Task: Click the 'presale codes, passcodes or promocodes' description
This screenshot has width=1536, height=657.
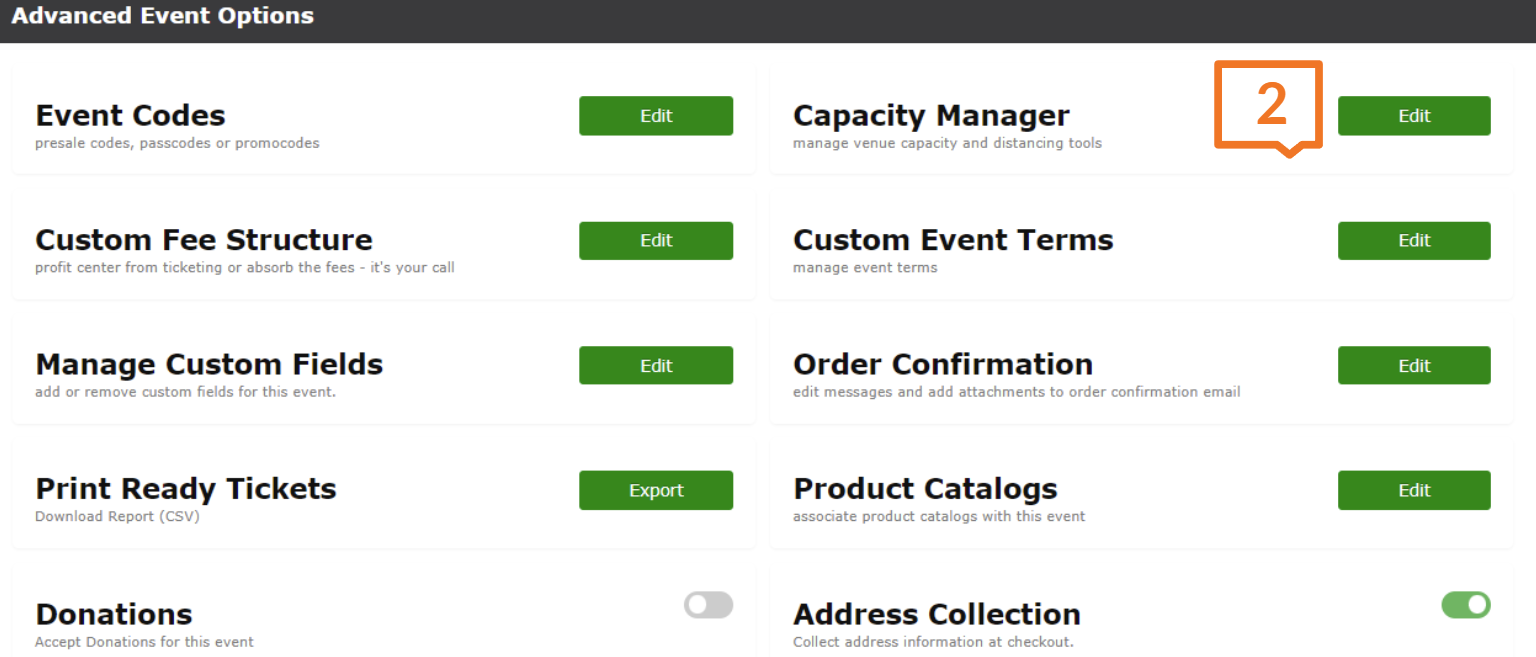Action: pos(177,143)
